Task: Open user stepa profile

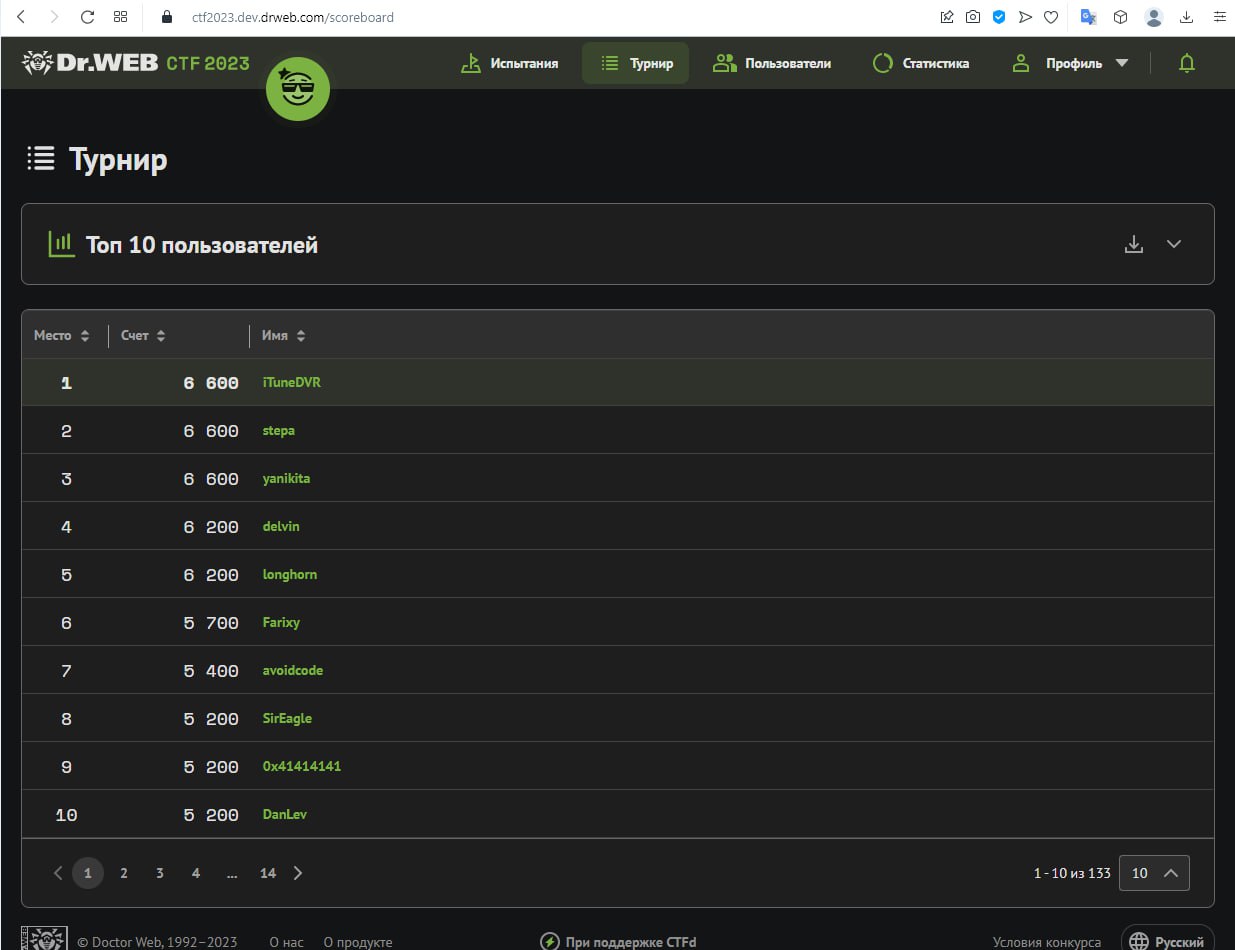Action: pyautogui.click(x=279, y=430)
